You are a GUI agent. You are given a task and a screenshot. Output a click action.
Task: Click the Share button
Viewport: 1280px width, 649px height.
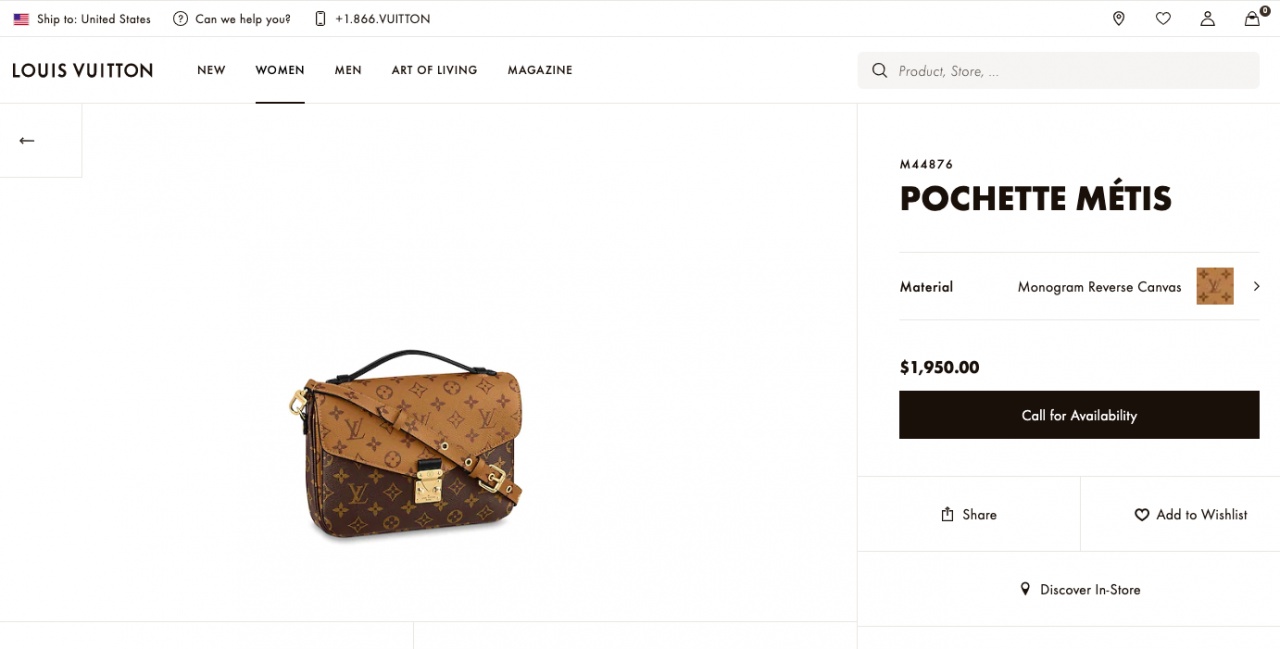click(969, 514)
